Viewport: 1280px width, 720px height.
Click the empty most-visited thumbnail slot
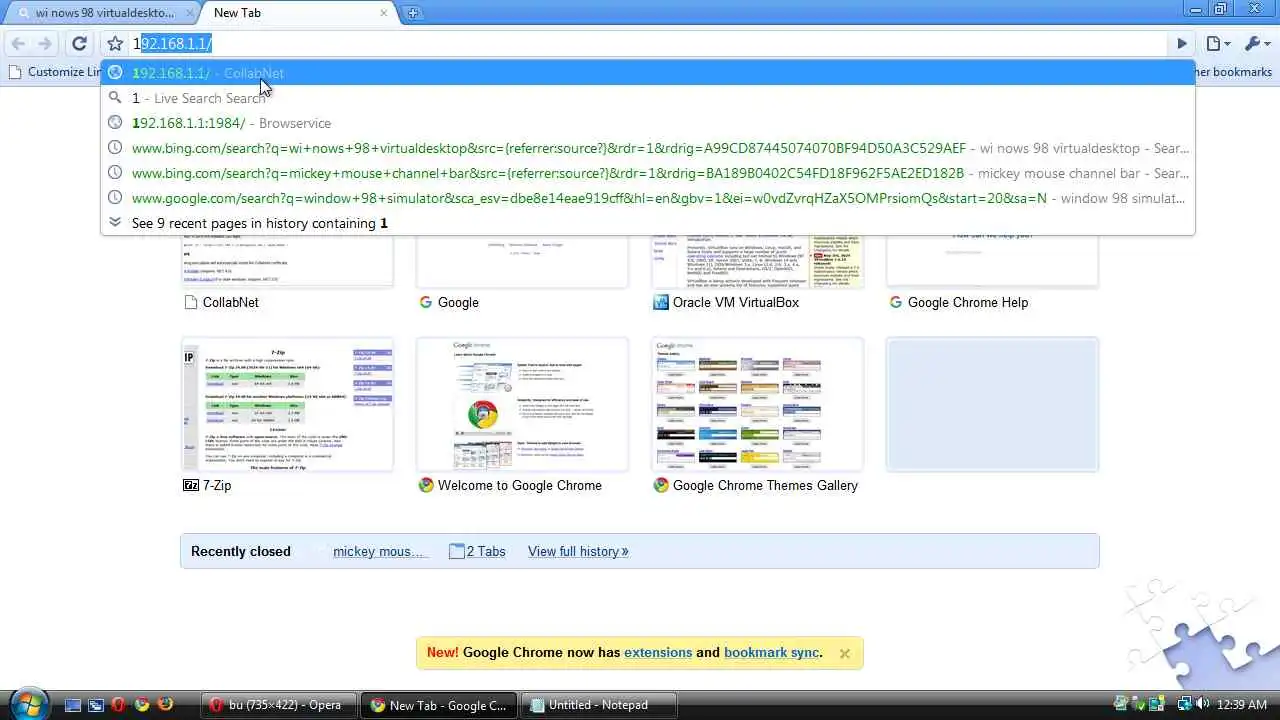coord(992,404)
